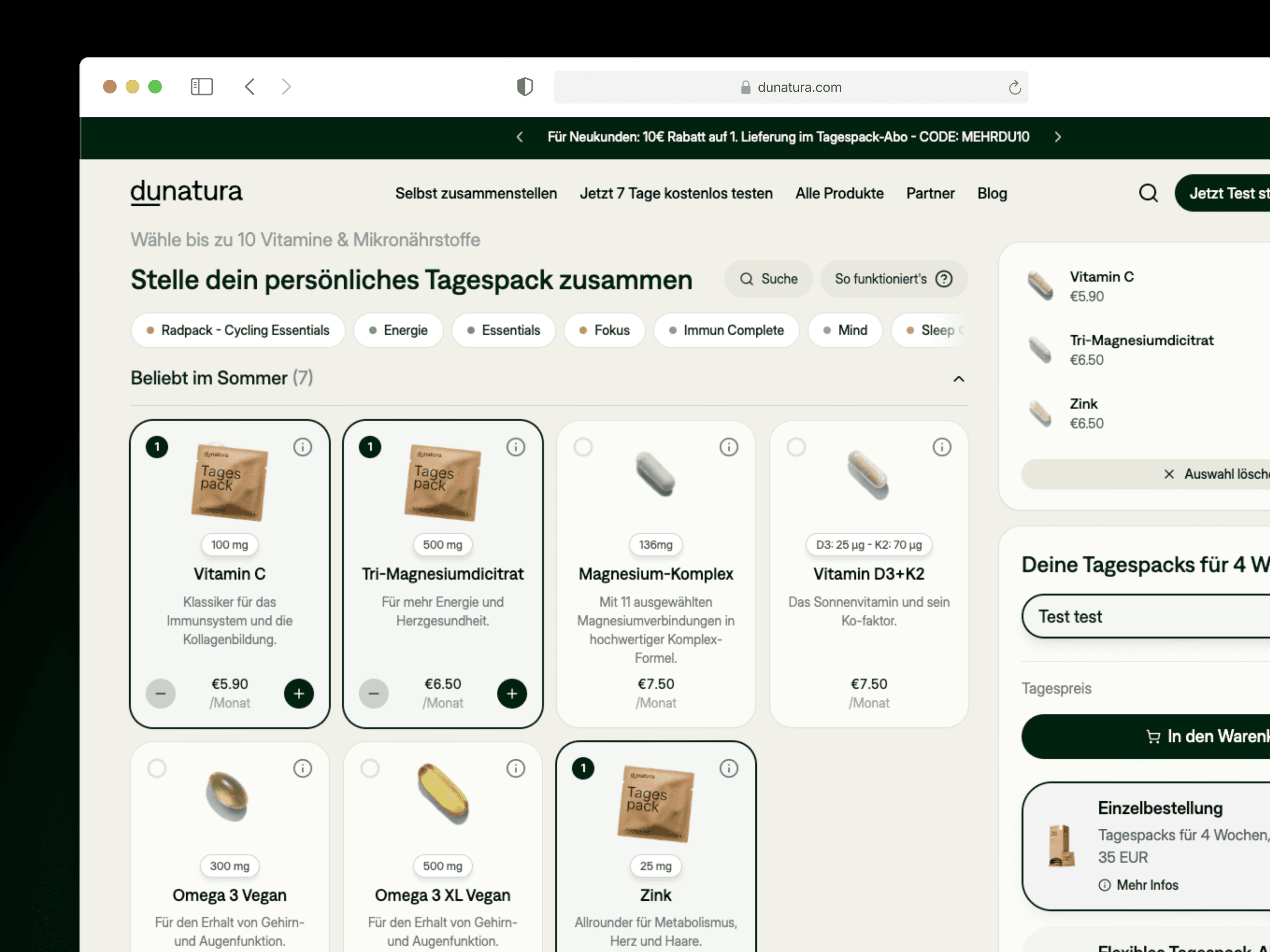The image size is (1270, 952).
Task: Show info for Magnesium-Komplex
Action: tap(729, 447)
